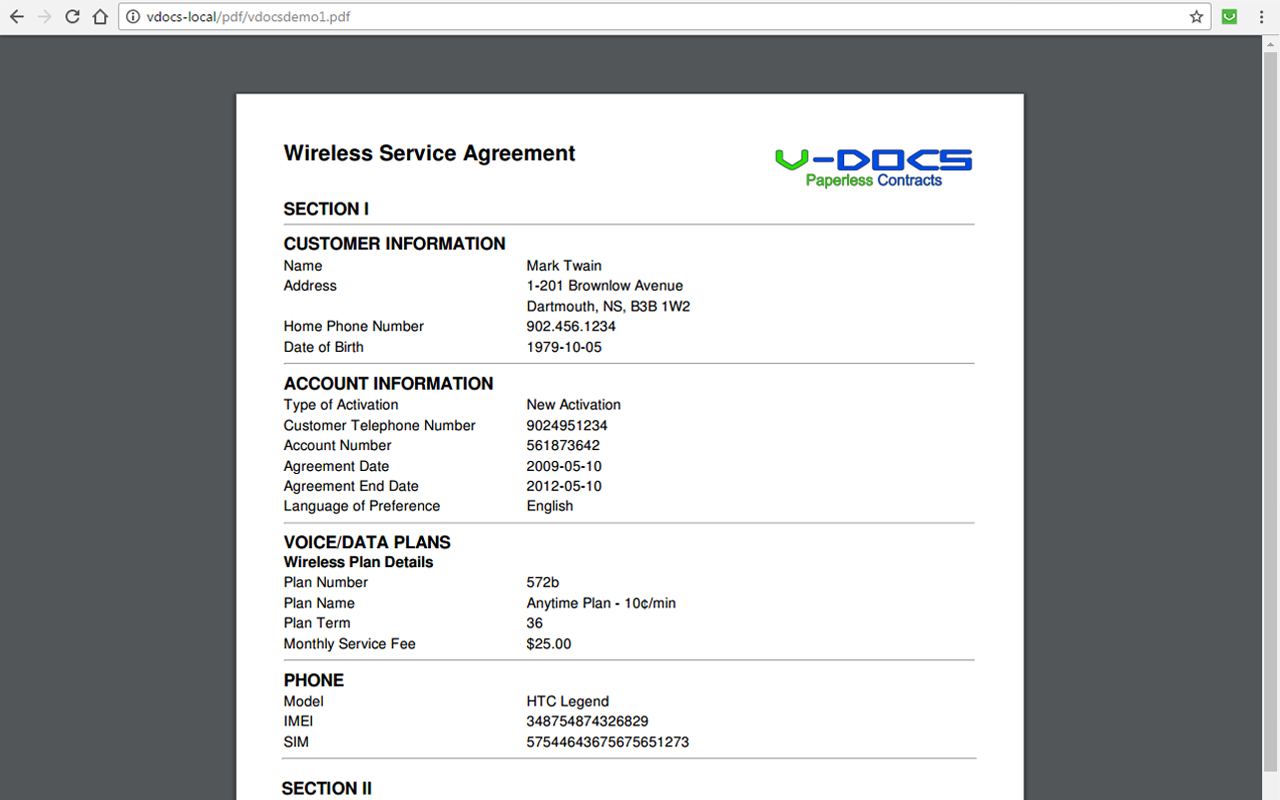Click the 'Paperless Contracts' tagline
Image resolution: width=1280 pixels, height=800 pixels.
pyautogui.click(x=875, y=180)
